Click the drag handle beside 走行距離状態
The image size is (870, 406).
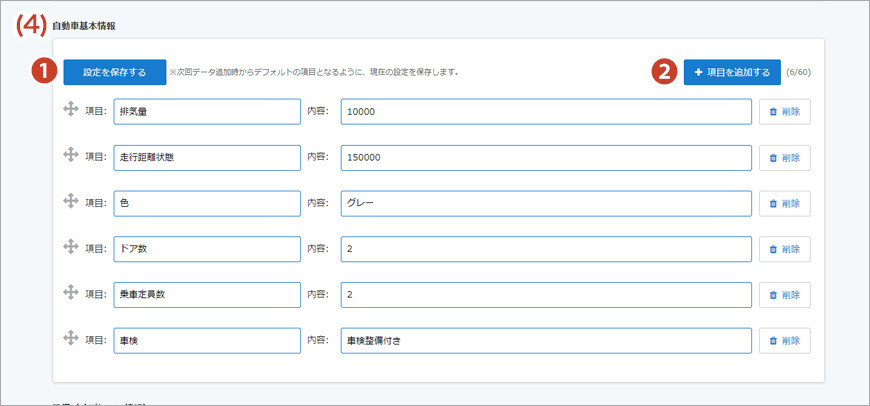tap(71, 156)
